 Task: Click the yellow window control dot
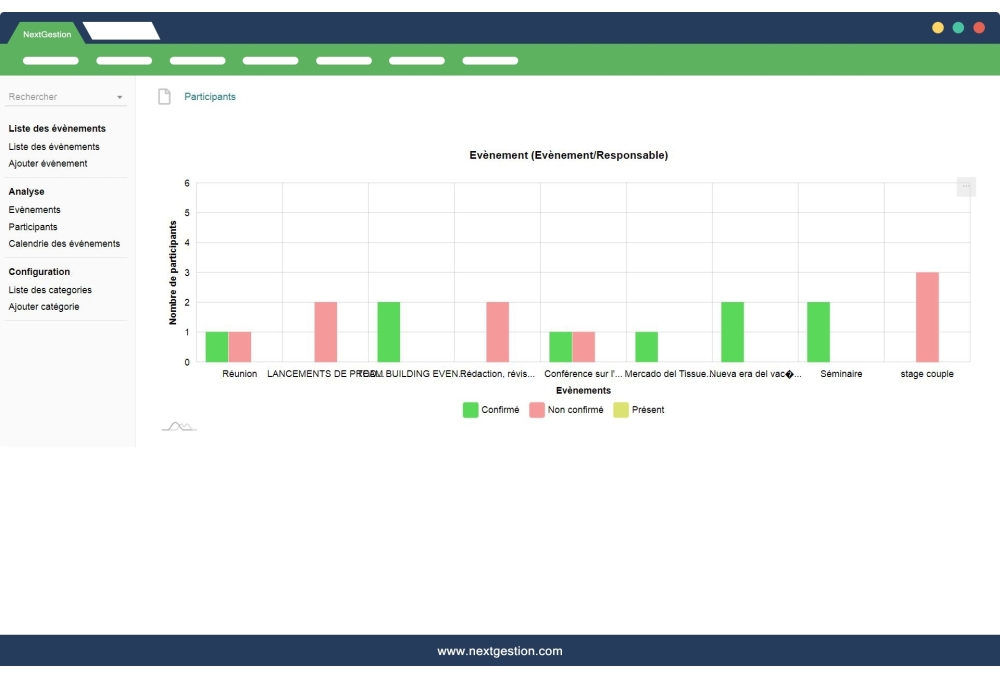point(938,28)
